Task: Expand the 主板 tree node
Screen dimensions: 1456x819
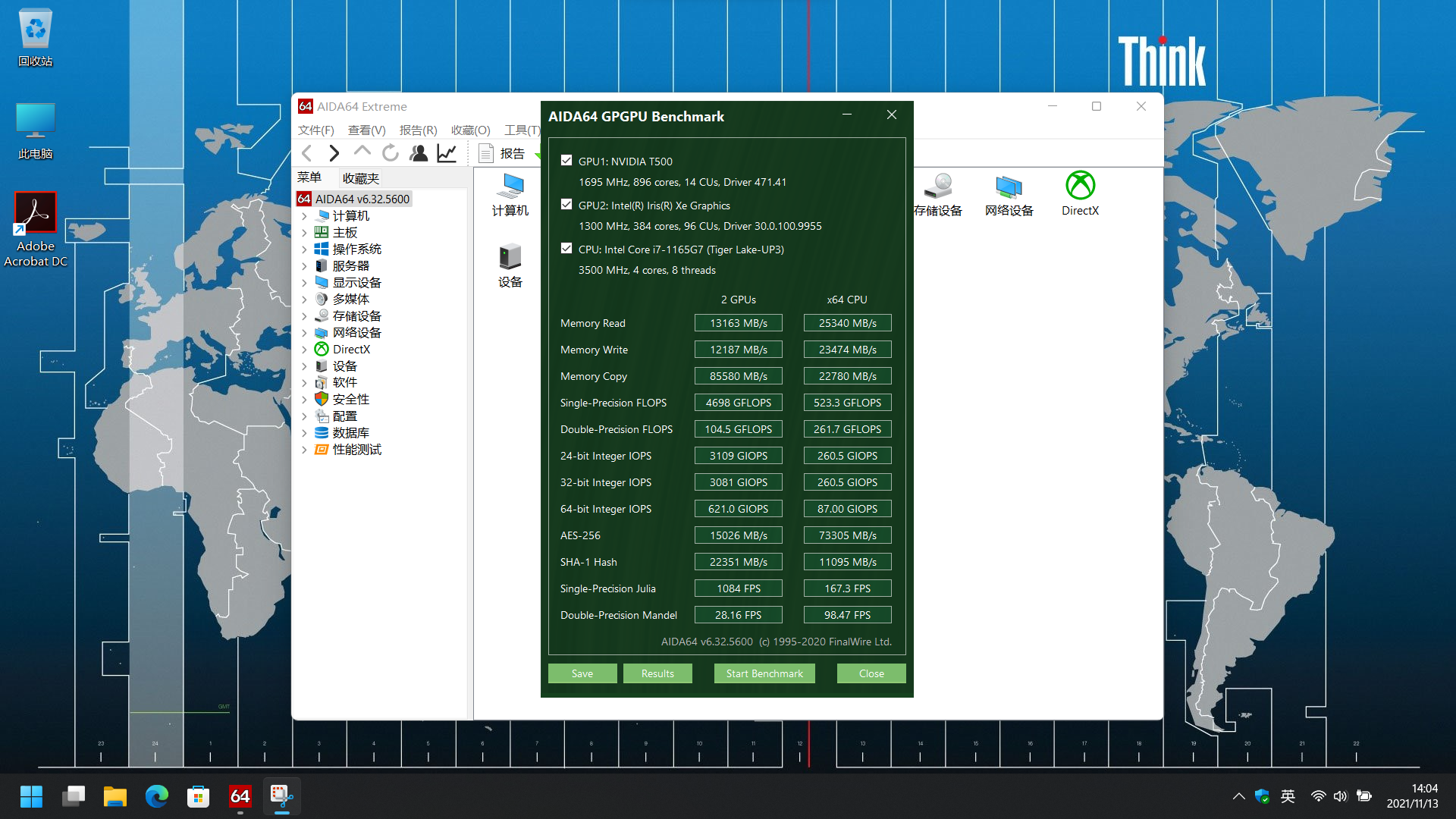Action: point(305,233)
